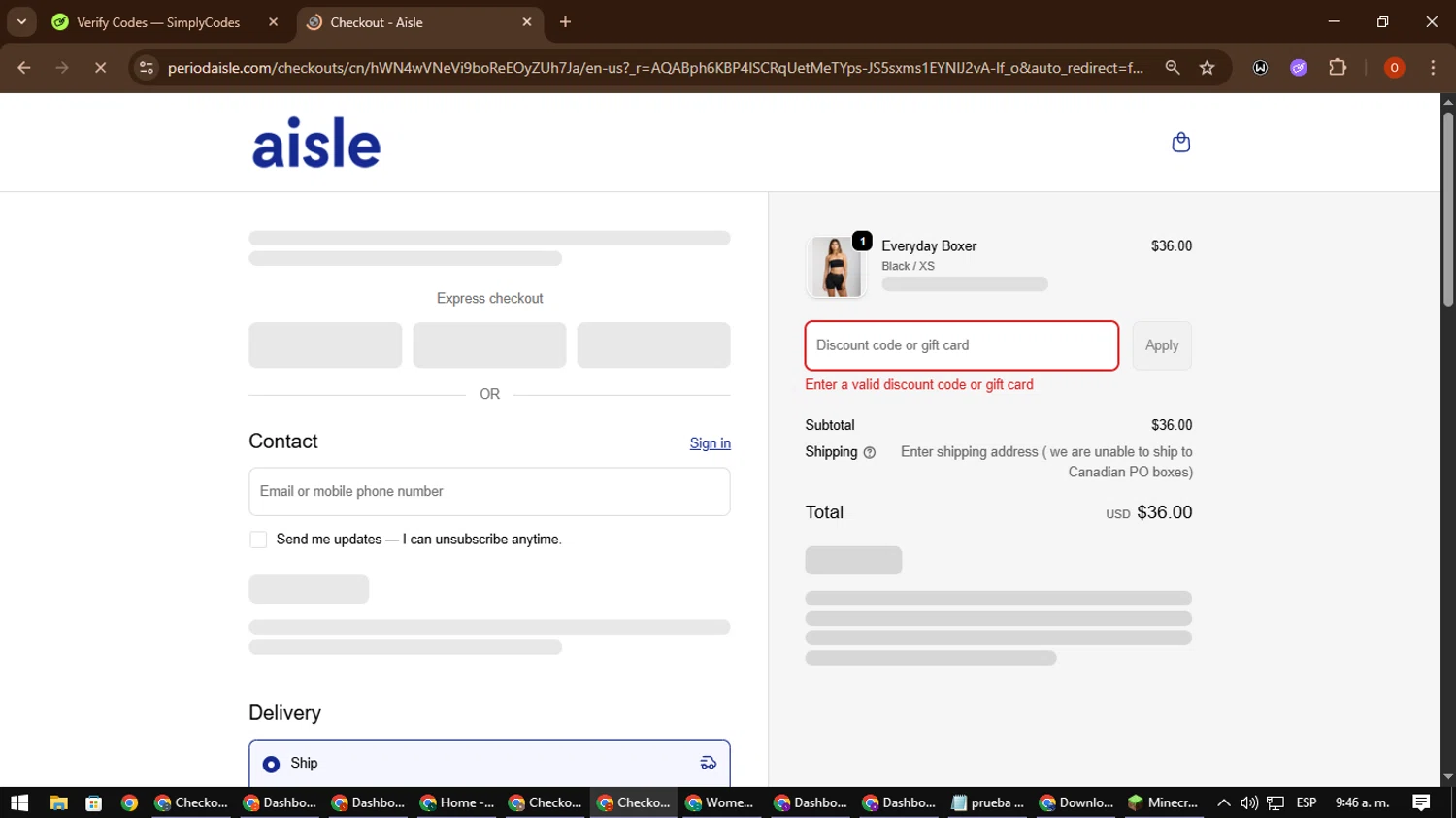Close the Checkout - Aisle tab
Screen dimensions: 1456x818
(x=527, y=22)
